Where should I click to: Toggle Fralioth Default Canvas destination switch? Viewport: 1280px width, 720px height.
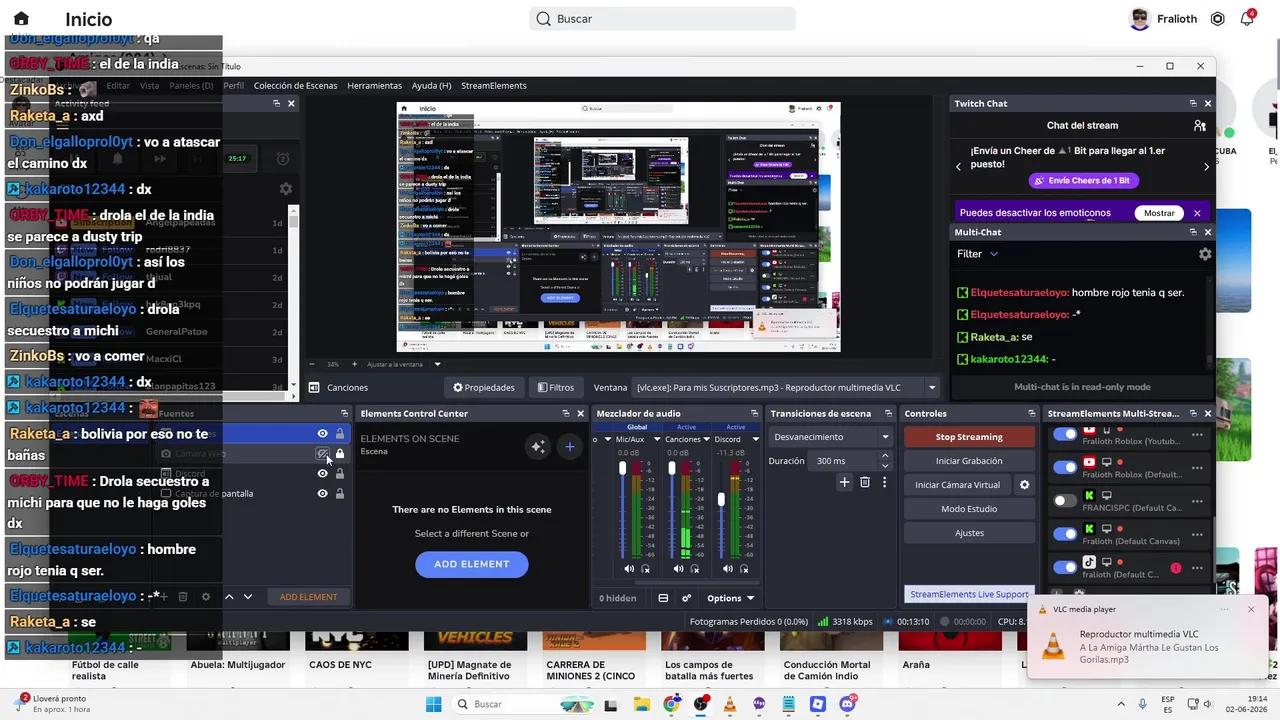click(1065, 534)
